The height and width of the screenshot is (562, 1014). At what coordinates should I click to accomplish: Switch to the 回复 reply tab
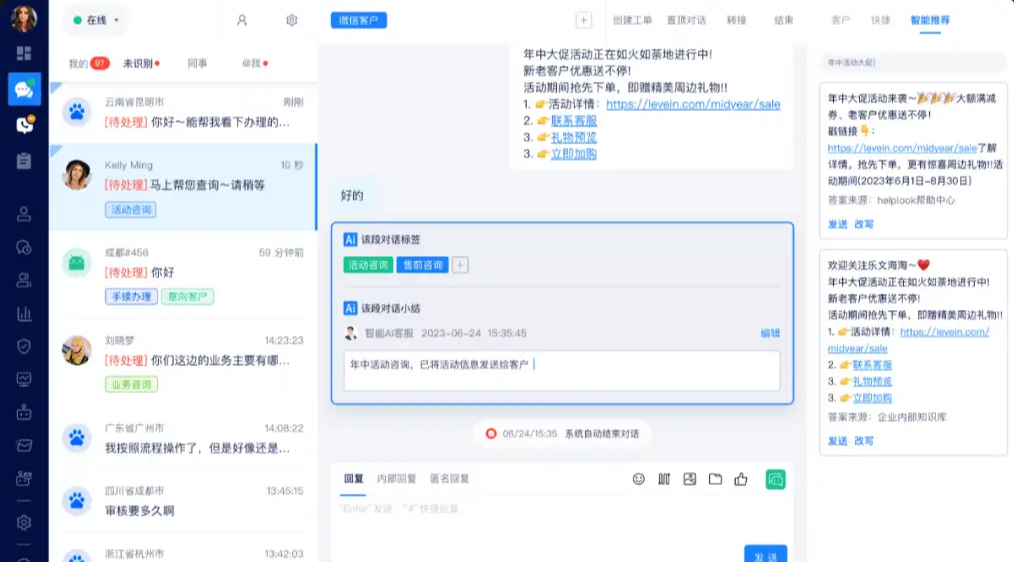pos(354,479)
